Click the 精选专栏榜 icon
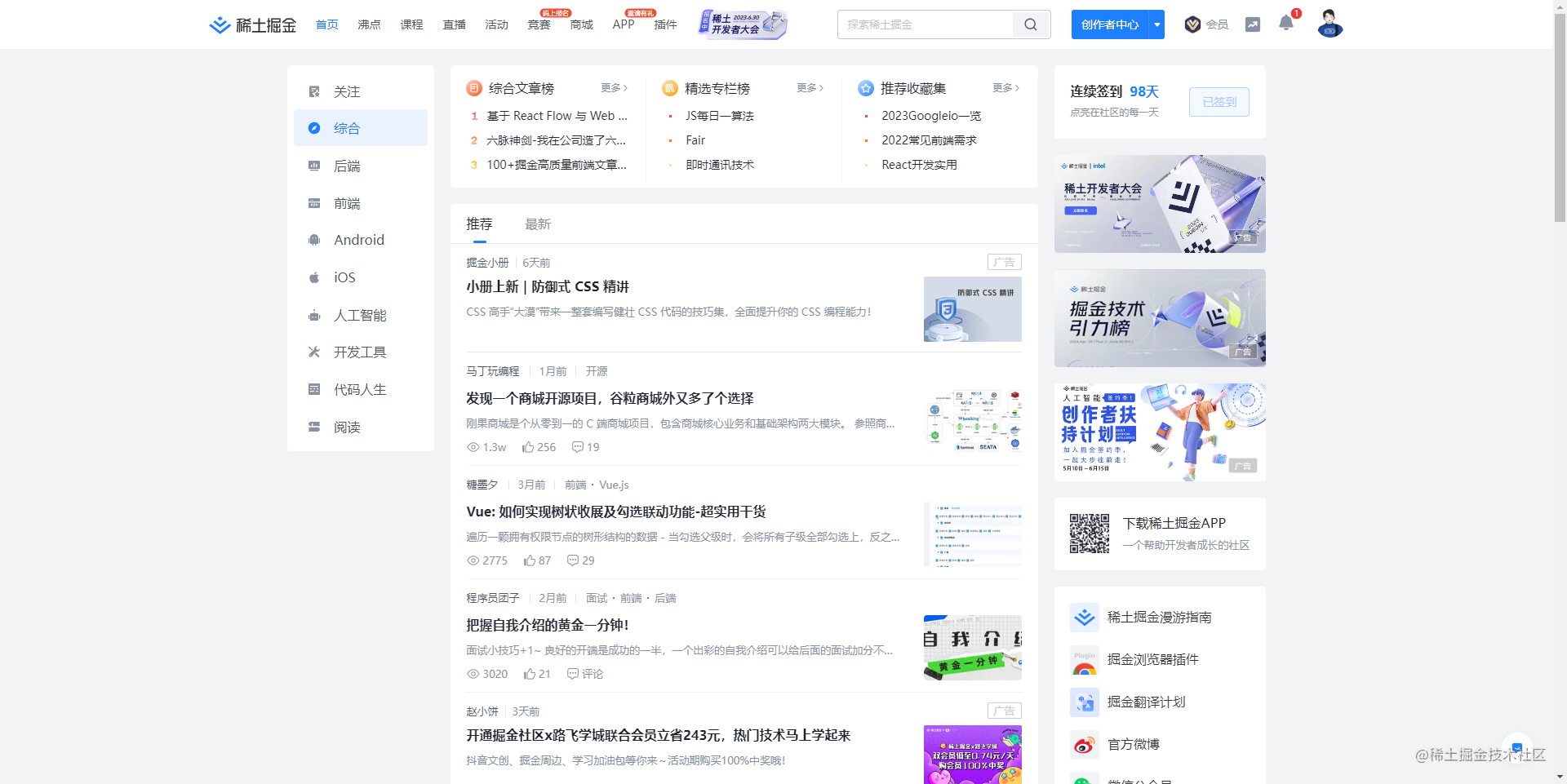 [x=670, y=88]
